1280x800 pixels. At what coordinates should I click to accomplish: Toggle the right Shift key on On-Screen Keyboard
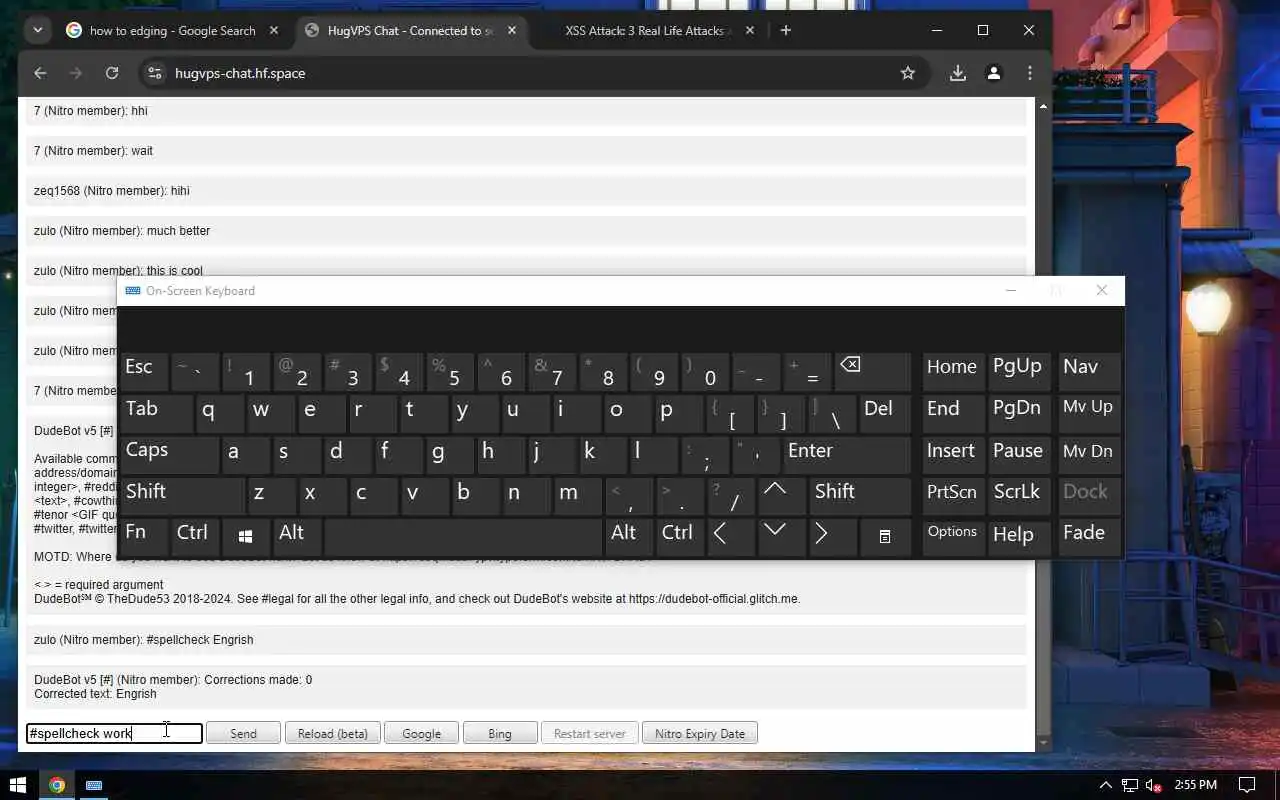(860, 495)
